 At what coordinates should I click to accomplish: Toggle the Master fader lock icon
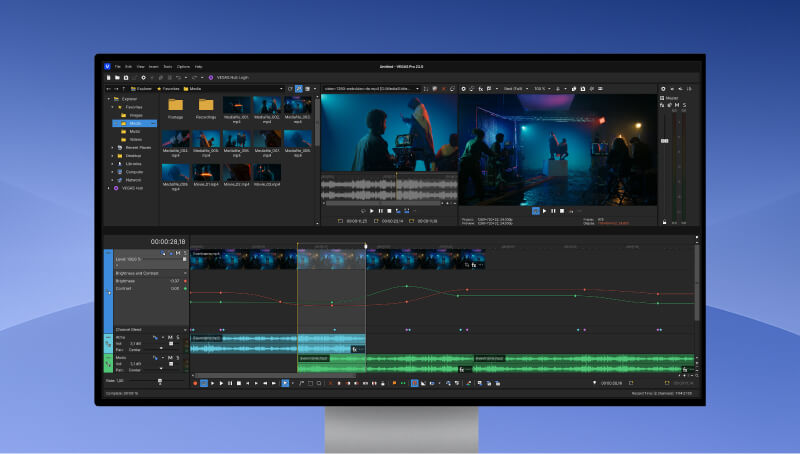pos(664,222)
